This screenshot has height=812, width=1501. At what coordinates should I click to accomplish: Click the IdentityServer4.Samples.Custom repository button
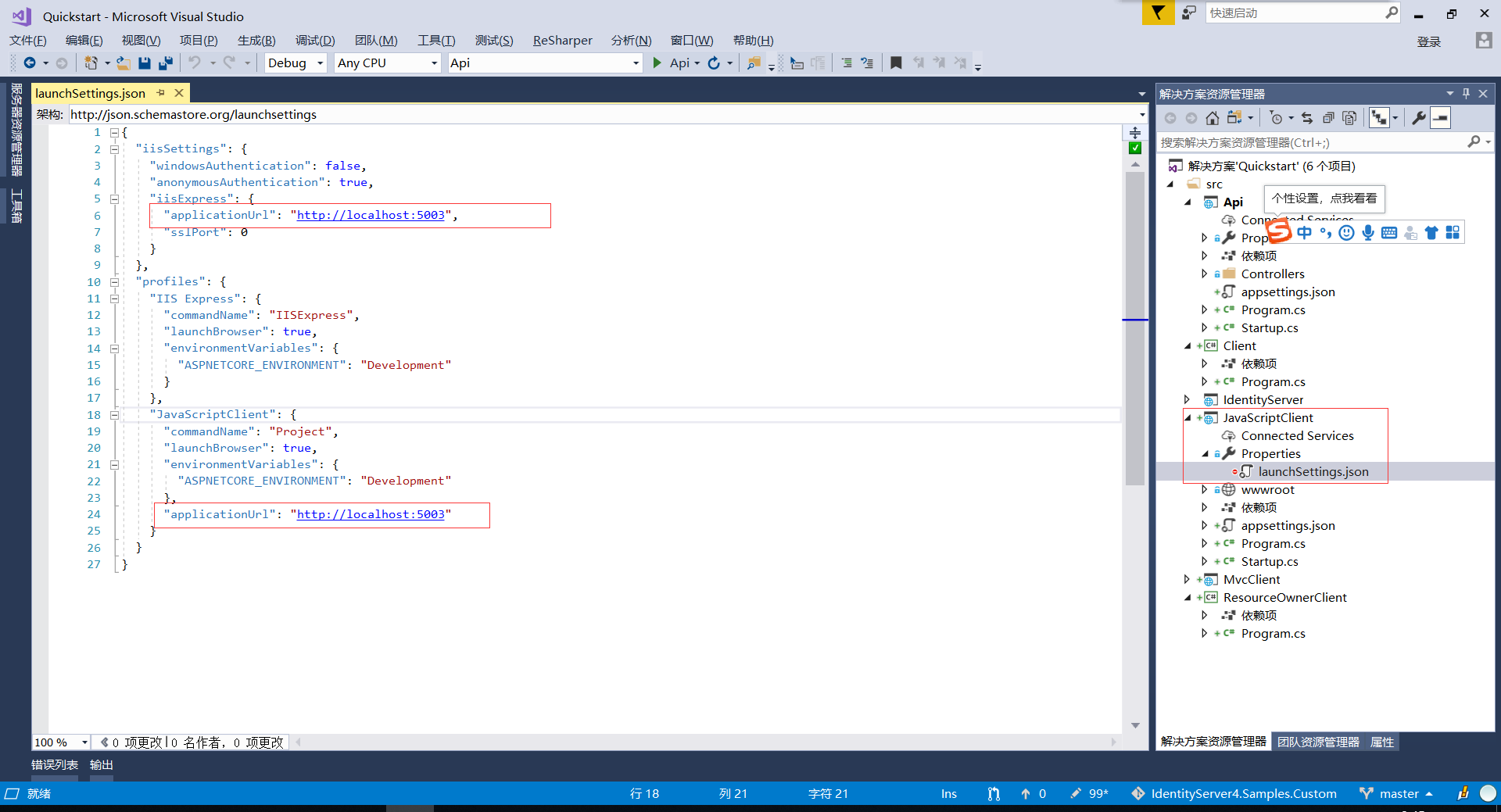(1234, 793)
